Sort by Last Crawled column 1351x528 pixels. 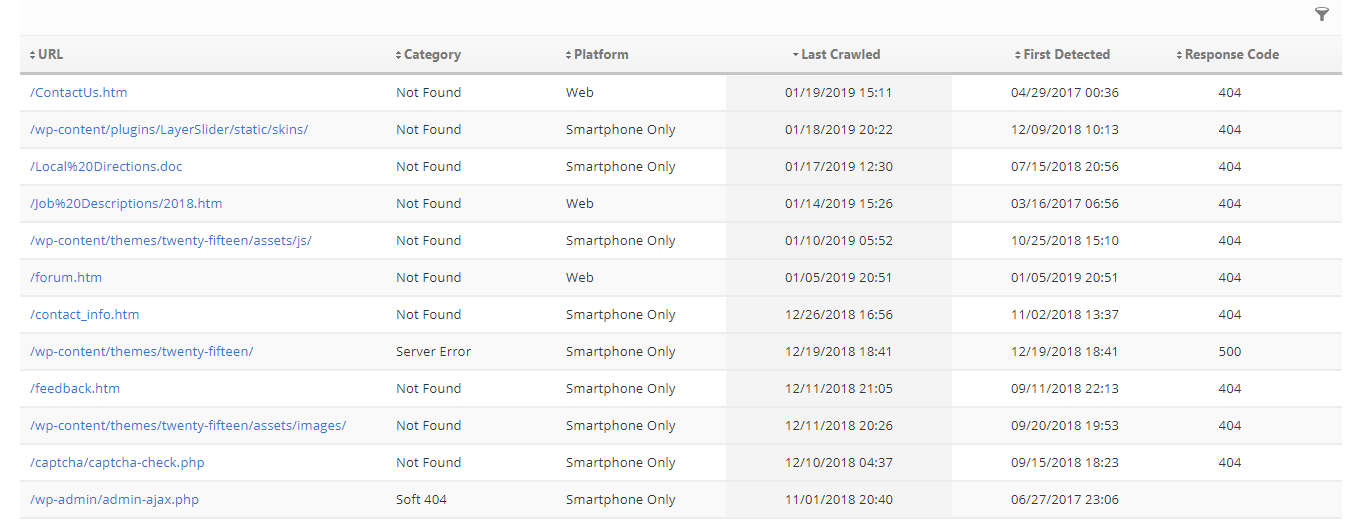pyautogui.click(x=839, y=55)
